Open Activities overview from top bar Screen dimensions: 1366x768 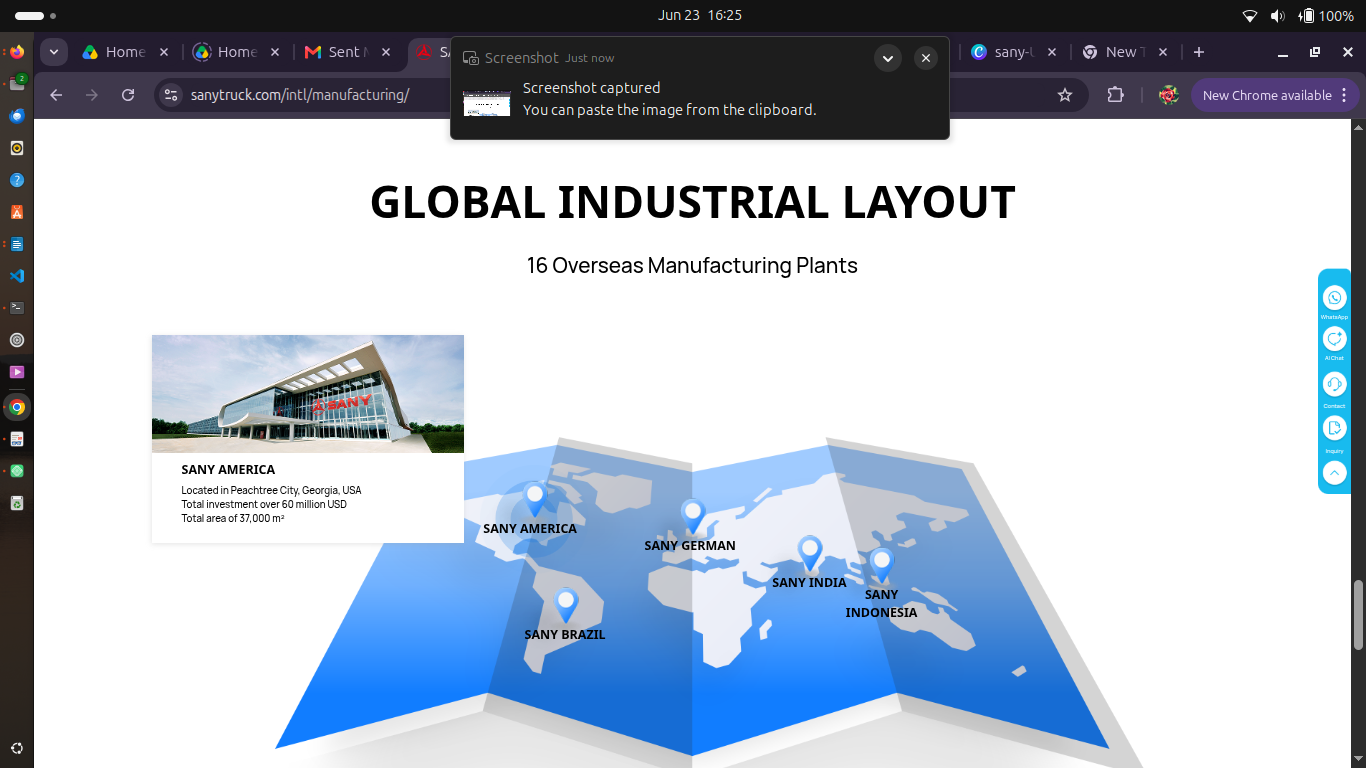click(35, 16)
